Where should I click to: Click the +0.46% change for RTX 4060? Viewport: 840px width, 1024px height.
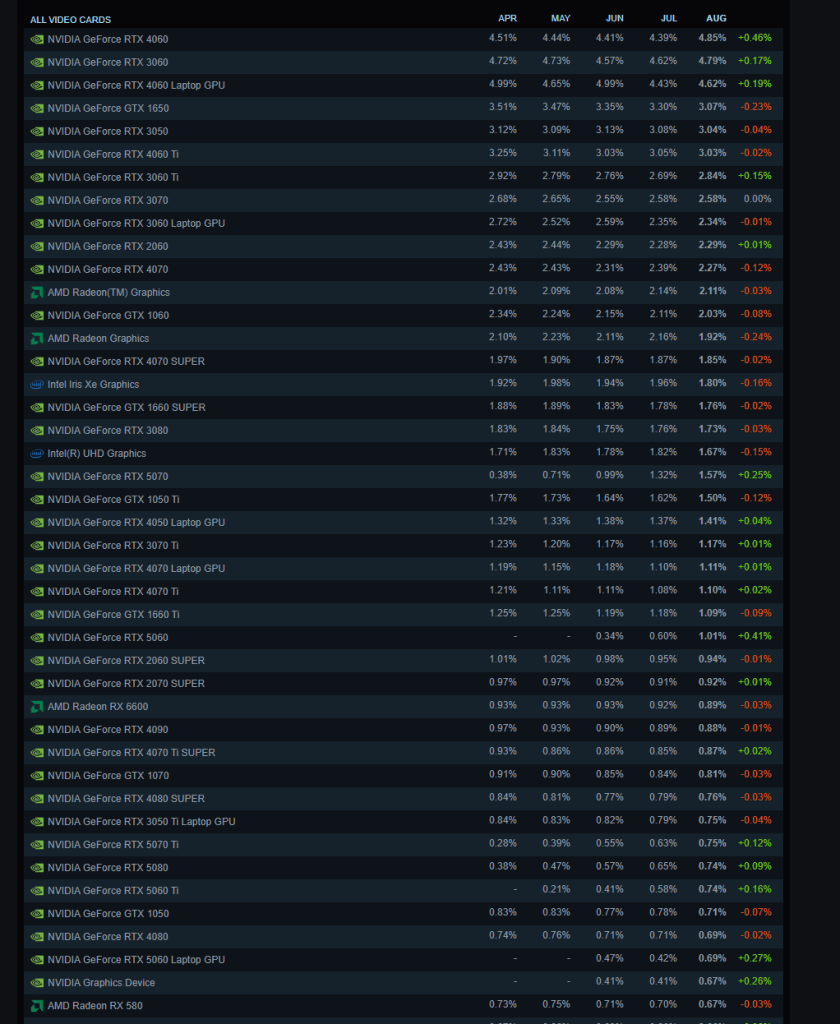coord(754,38)
